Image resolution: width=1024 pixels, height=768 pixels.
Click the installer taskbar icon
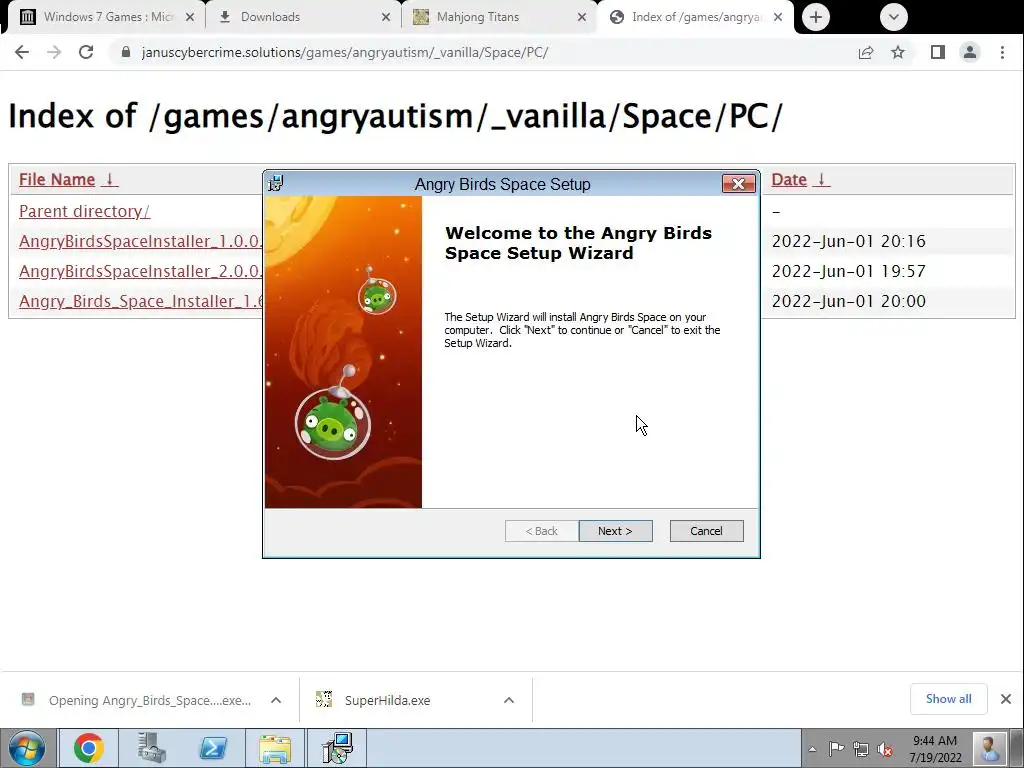click(x=338, y=748)
